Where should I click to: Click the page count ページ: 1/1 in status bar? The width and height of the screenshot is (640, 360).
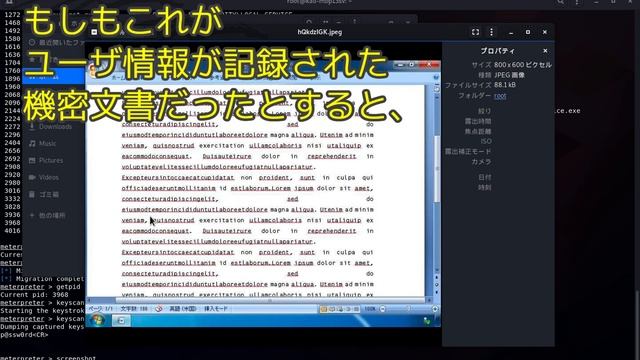(100, 309)
